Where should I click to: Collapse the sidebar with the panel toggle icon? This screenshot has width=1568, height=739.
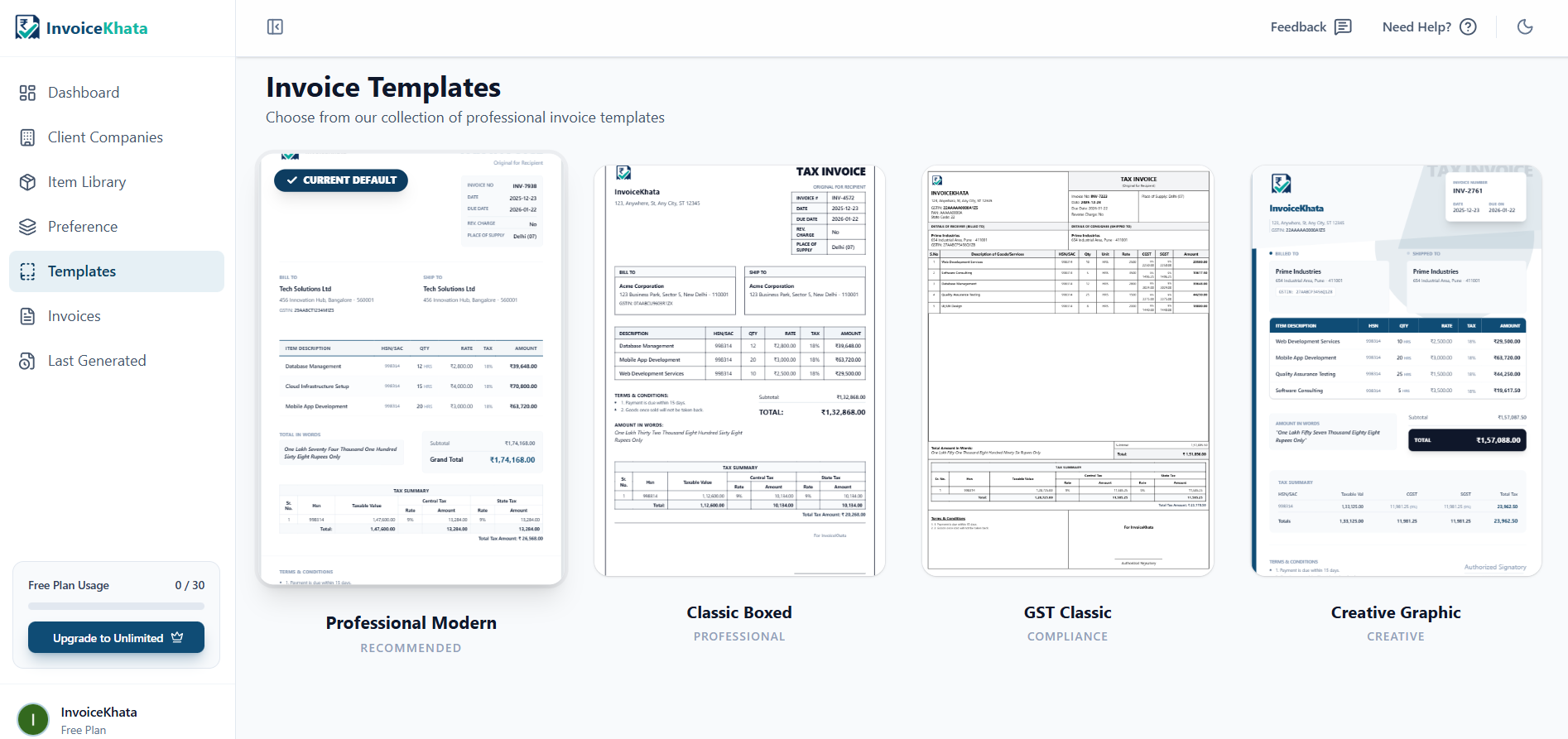point(276,27)
